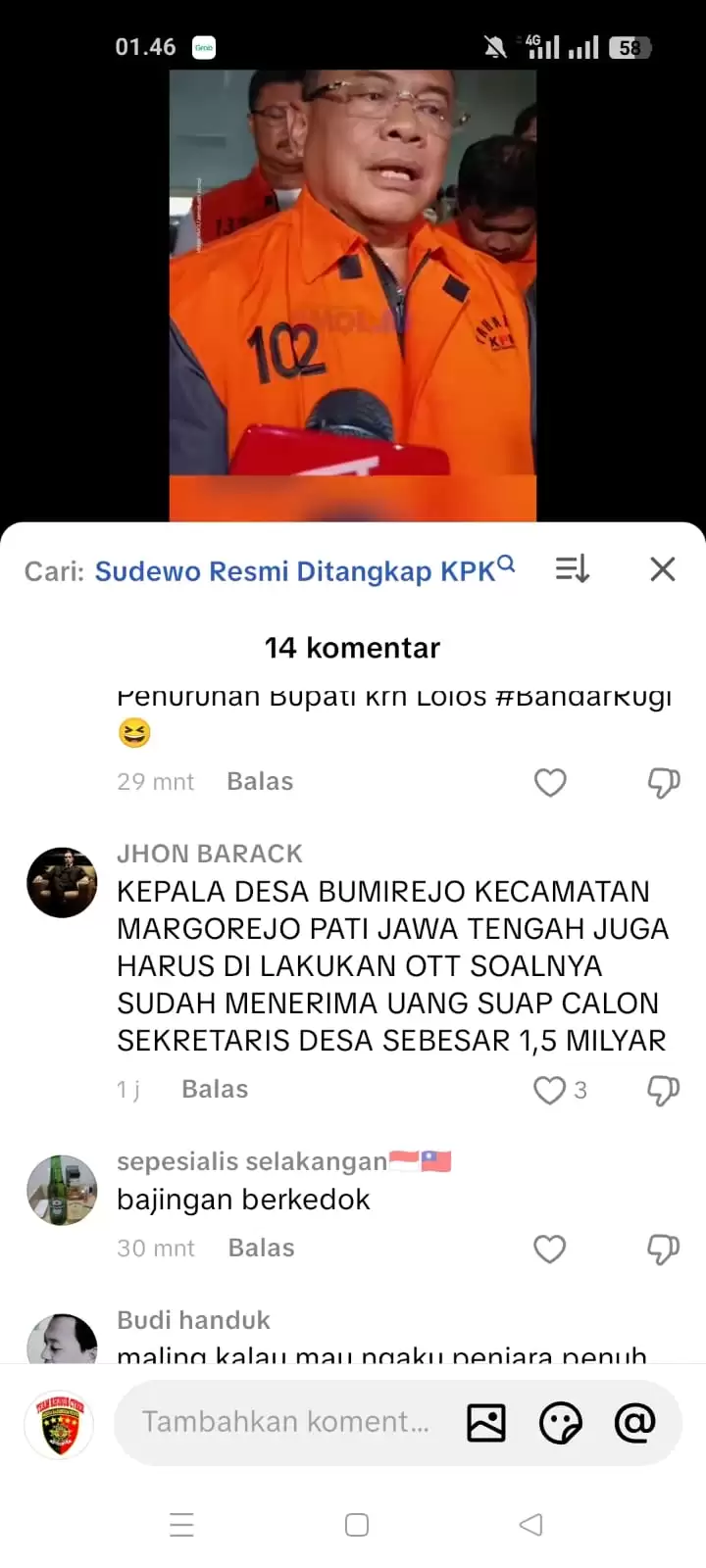Search 'Sudewo Resmi Ditangkap KPK' link
This screenshot has width=706, height=1568.
tap(304, 570)
